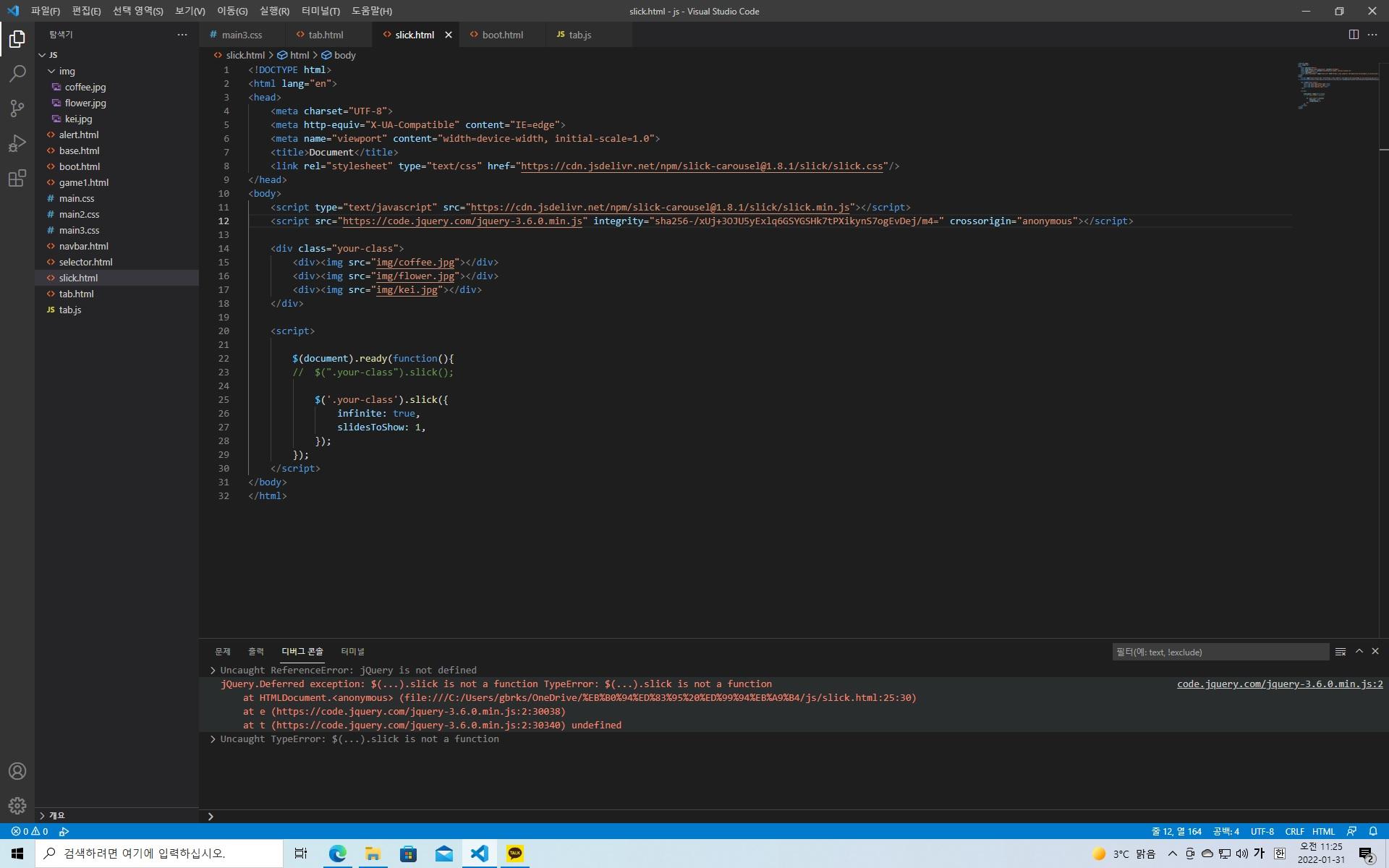
Task: Open Microsoft Store from taskbar
Action: coord(408,854)
